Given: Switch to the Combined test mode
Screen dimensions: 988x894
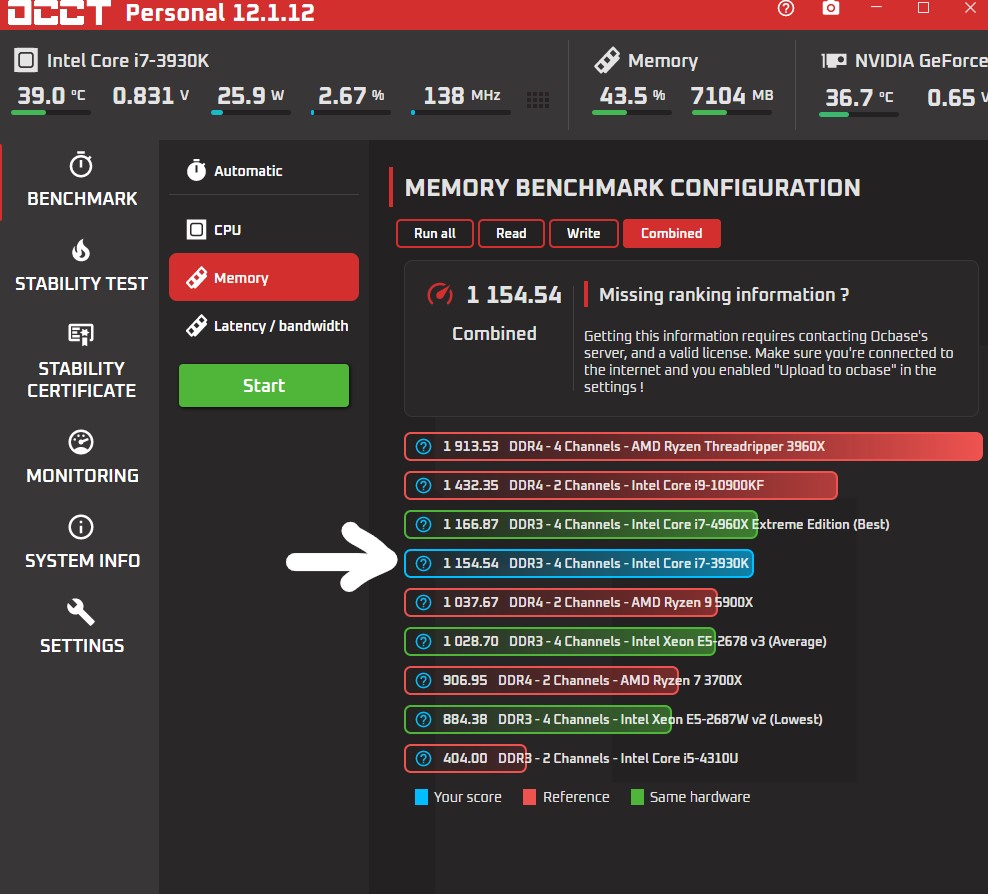Looking at the screenshot, I should (x=672, y=233).
